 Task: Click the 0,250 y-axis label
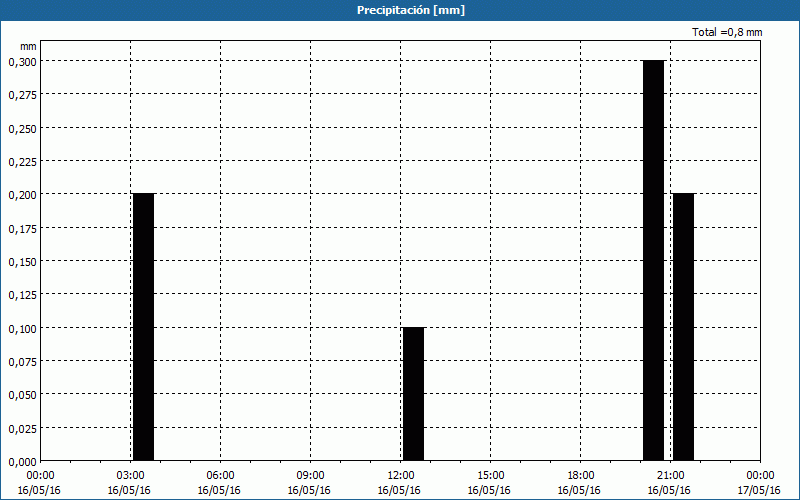(22, 128)
